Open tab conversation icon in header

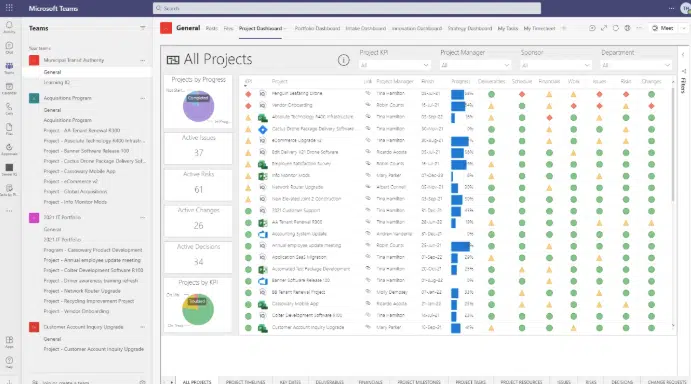592,28
